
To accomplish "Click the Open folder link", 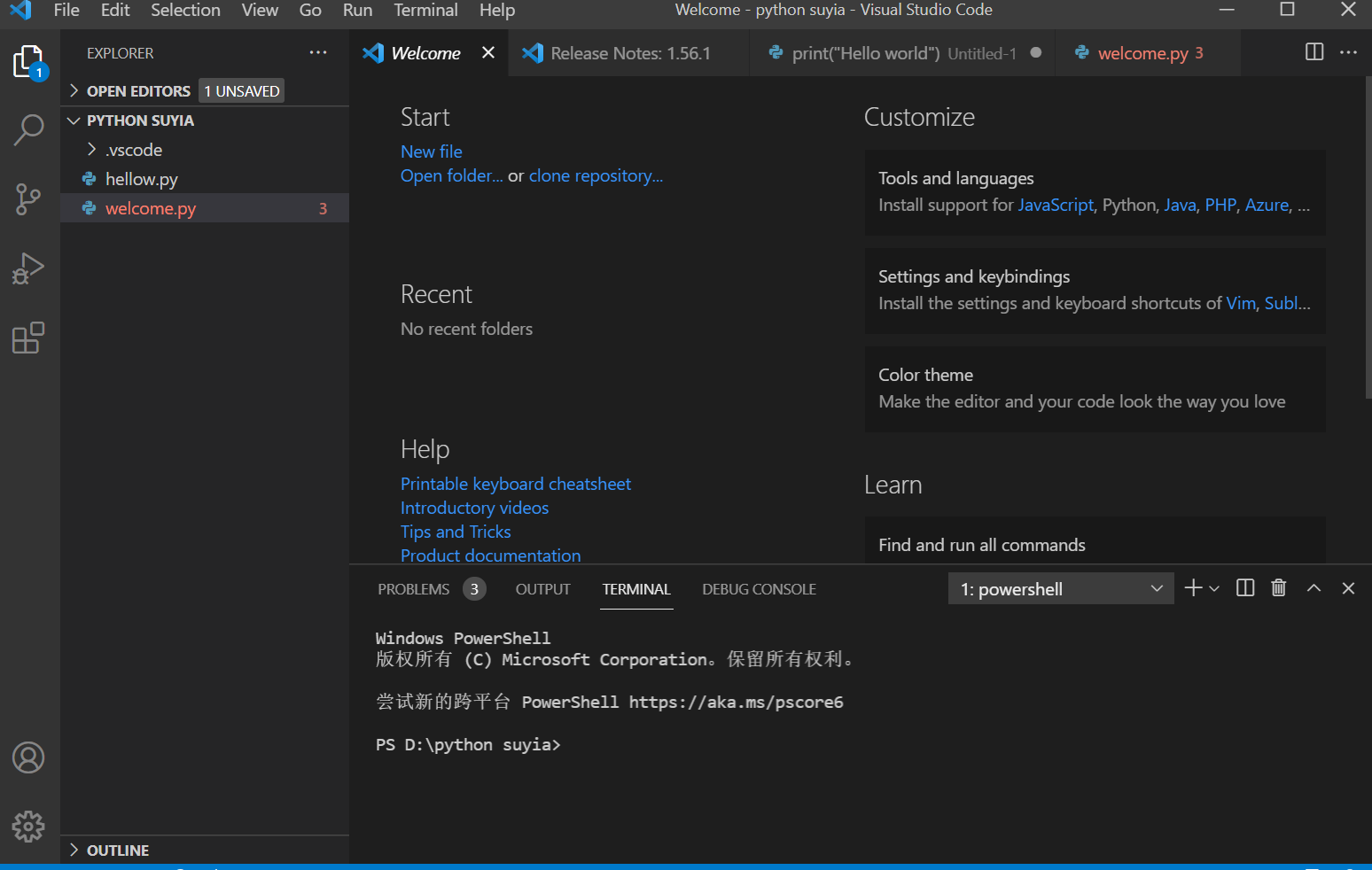I will [x=451, y=175].
